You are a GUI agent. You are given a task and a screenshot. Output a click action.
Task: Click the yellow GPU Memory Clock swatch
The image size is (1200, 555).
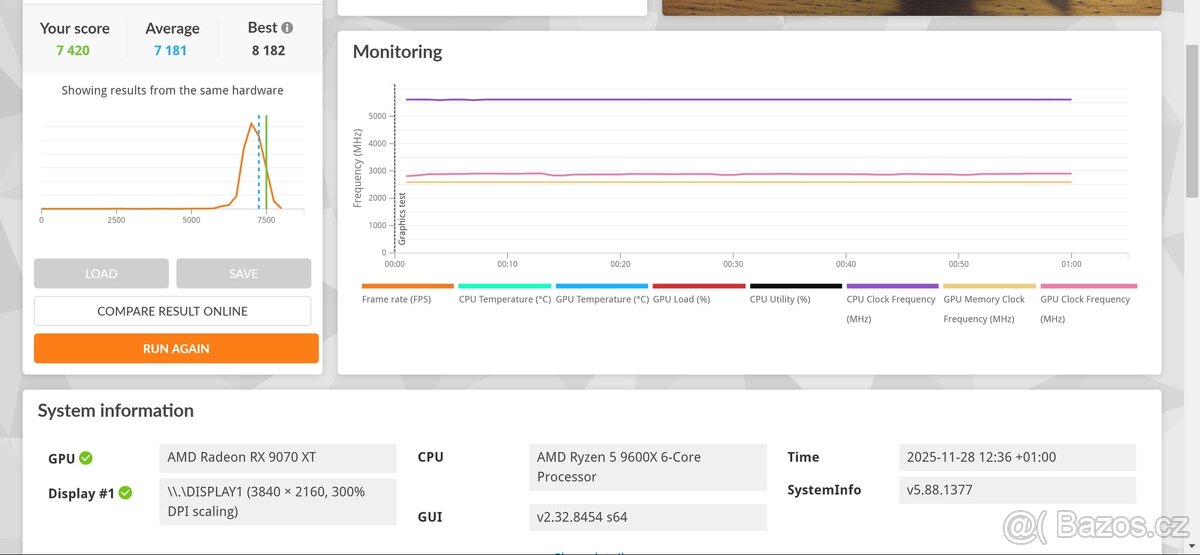click(x=989, y=286)
